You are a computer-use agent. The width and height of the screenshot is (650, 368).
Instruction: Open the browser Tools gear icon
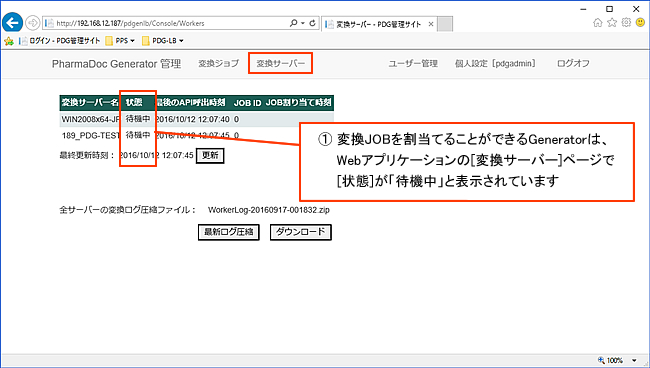[626, 22]
